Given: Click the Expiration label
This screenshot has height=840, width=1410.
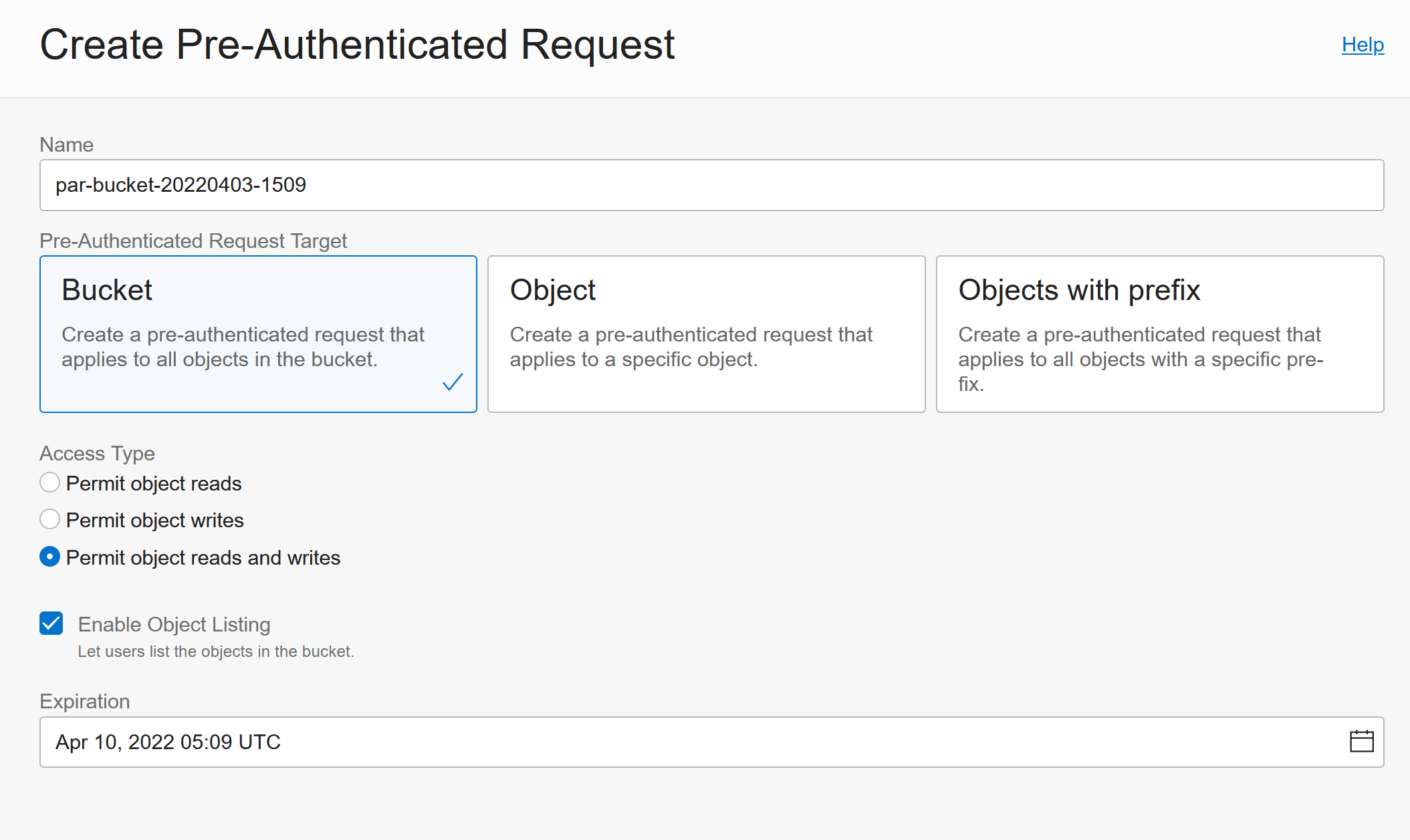Looking at the screenshot, I should [x=85, y=701].
